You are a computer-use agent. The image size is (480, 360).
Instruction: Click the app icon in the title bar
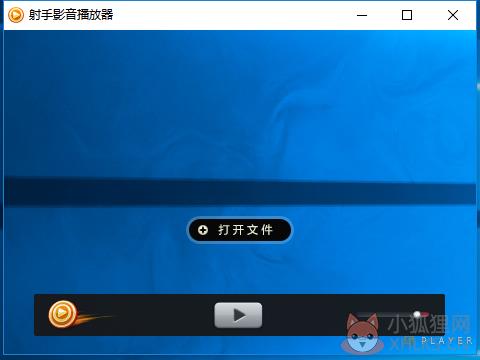tap(16, 15)
